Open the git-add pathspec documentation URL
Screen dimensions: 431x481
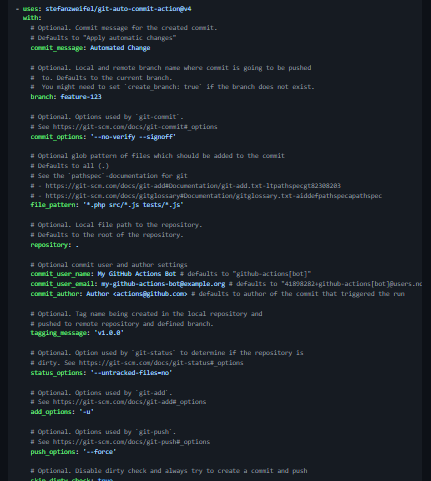click(x=193, y=186)
